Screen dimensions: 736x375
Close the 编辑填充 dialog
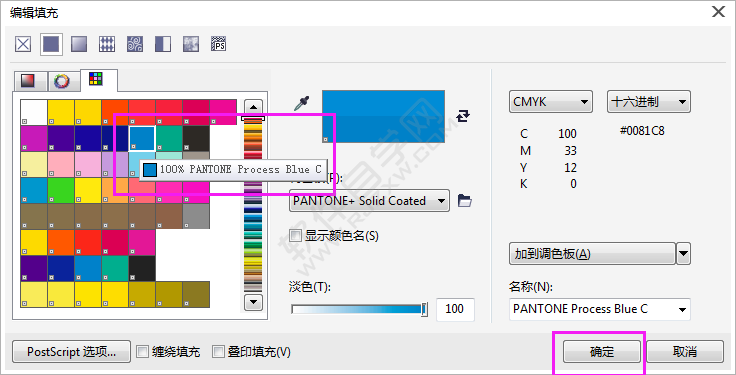[x=718, y=12]
